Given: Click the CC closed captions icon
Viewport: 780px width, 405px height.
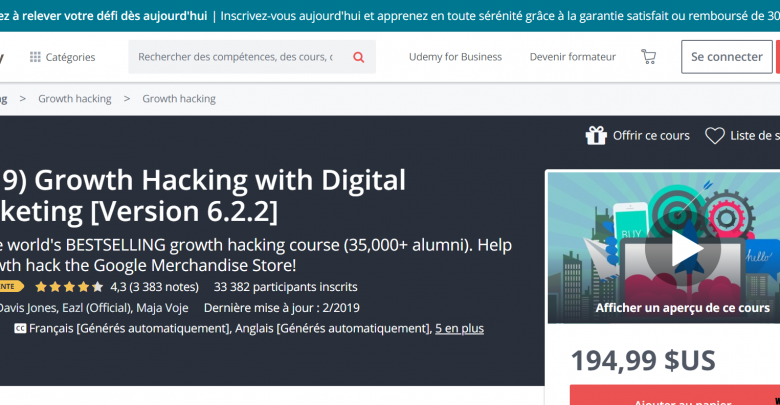Looking at the screenshot, I should (x=20, y=329).
